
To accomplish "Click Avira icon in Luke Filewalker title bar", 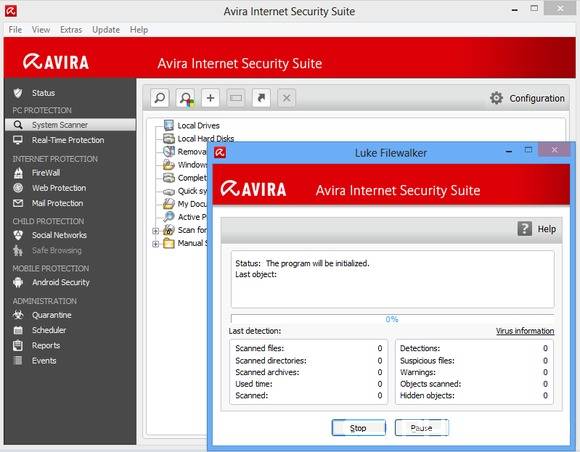I will 220,152.
